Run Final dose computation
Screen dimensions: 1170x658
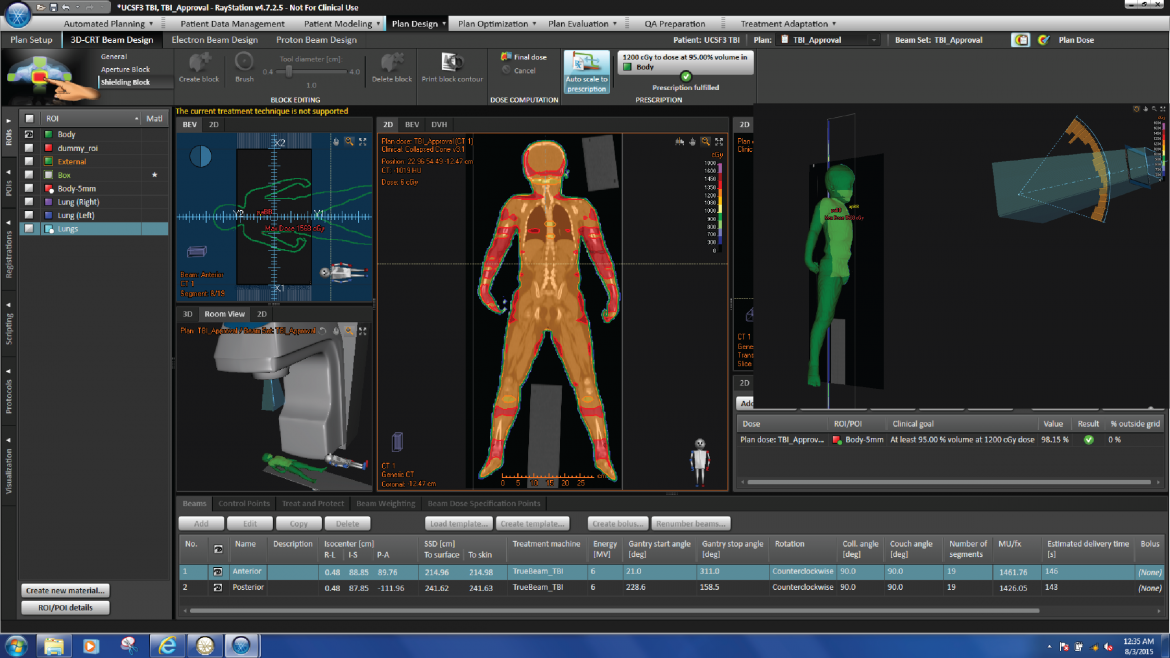[x=524, y=57]
